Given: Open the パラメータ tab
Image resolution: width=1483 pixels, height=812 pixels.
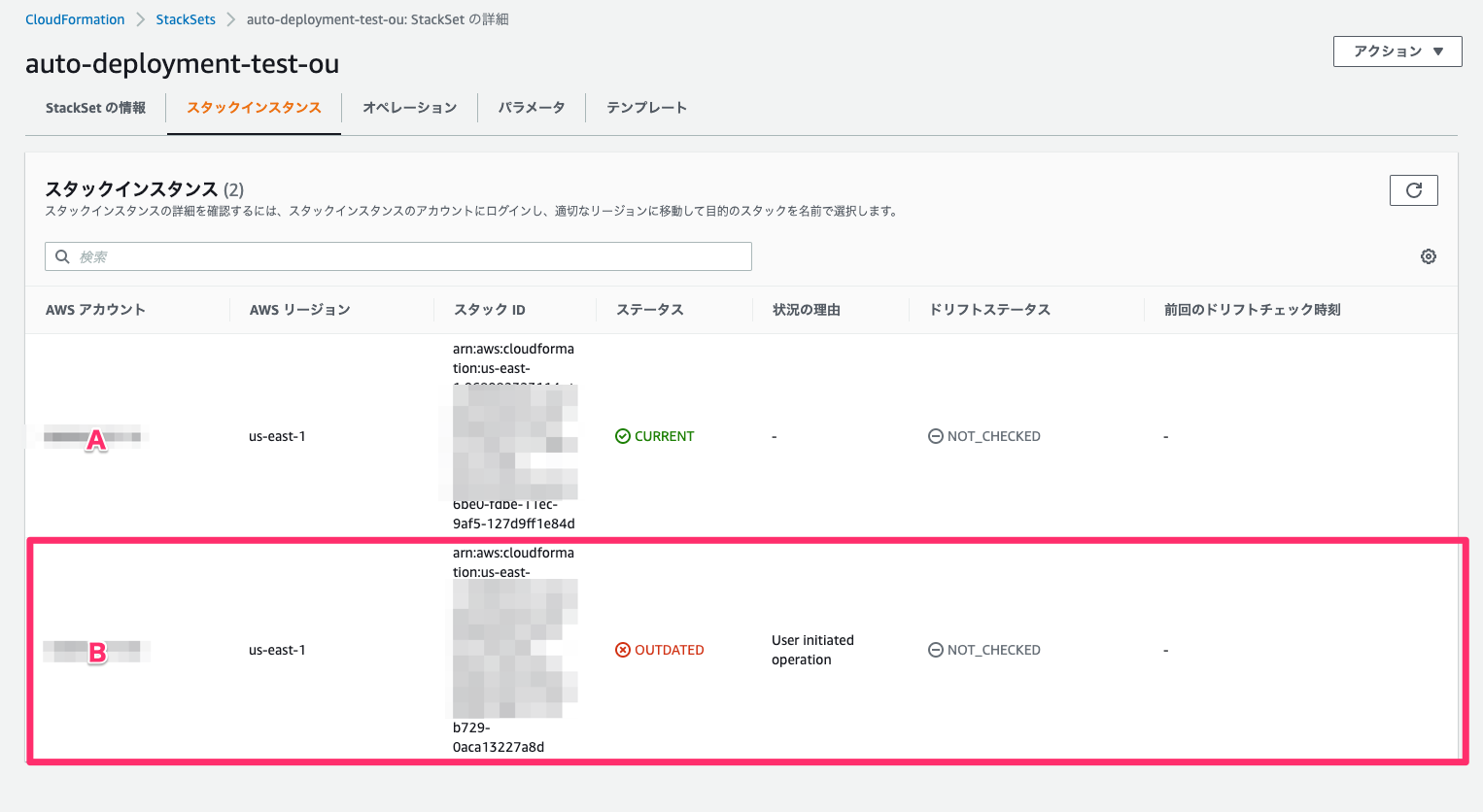Looking at the screenshot, I should click(x=531, y=109).
